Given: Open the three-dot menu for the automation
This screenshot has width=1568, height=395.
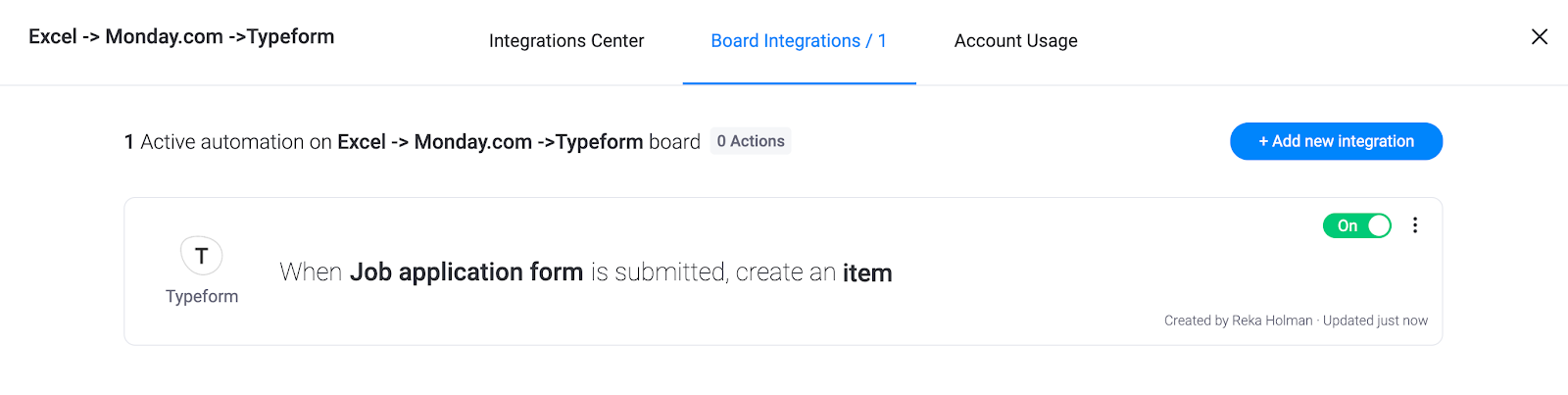Looking at the screenshot, I should click(1415, 225).
